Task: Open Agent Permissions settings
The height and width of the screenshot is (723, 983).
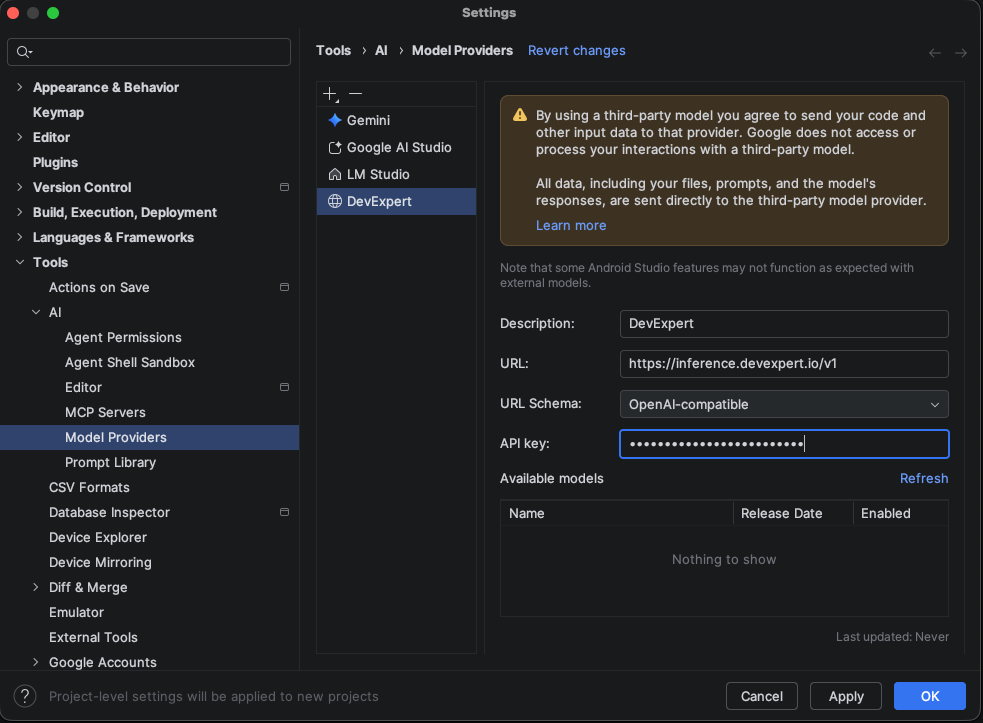Action: point(123,337)
